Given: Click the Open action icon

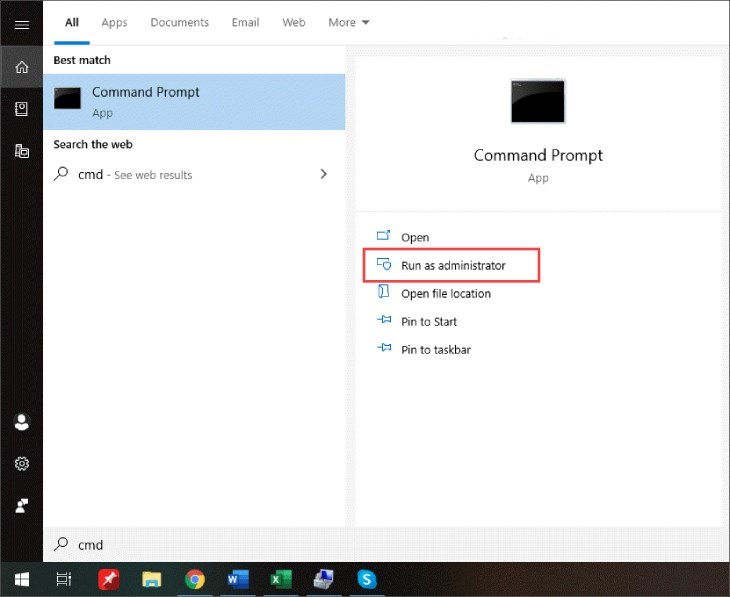Looking at the screenshot, I should pos(384,235).
